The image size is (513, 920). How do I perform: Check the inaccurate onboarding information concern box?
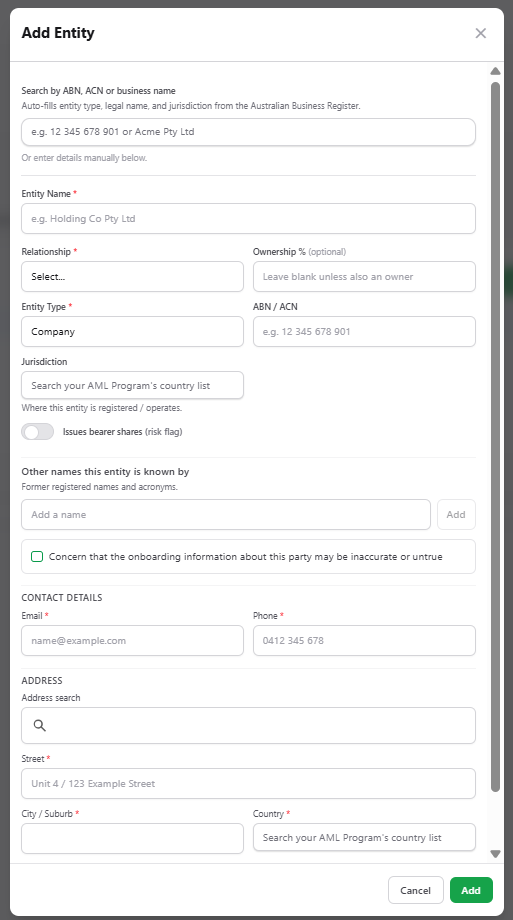click(x=37, y=557)
